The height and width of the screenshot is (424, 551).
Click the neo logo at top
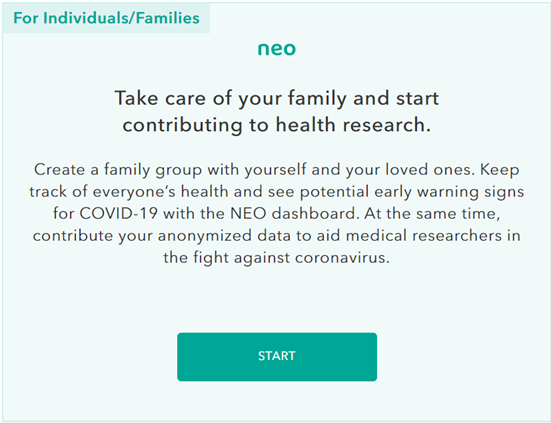[277, 48]
